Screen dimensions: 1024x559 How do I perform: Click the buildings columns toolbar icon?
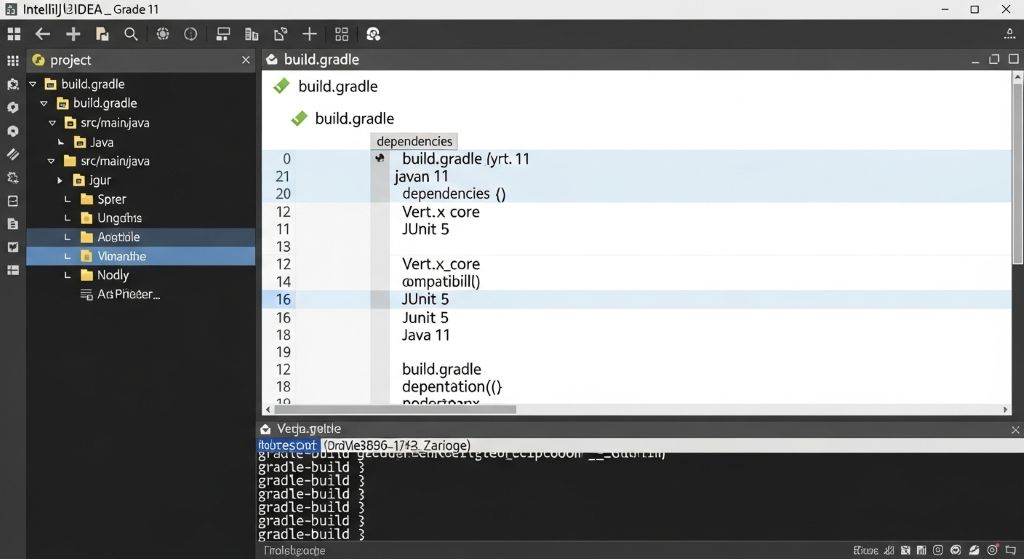(251, 34)
